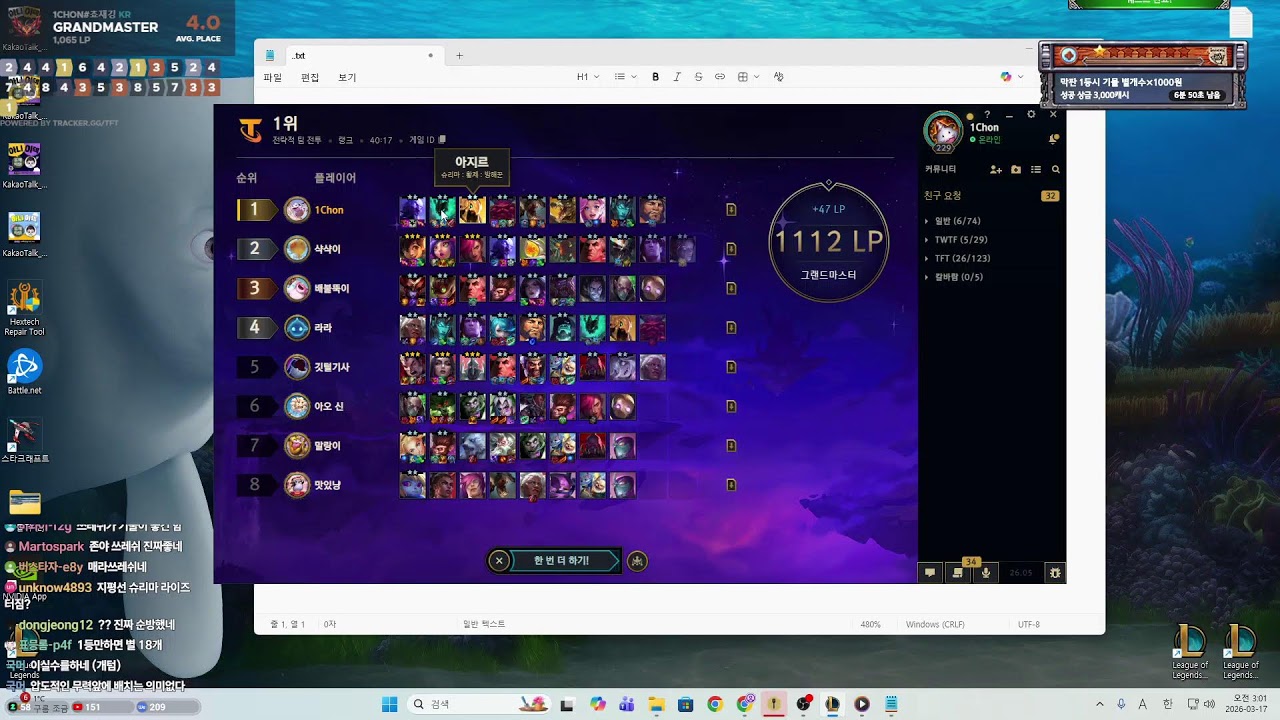Screen dimensions: 1280x720
Task: Insert a link in Notepad toolbar
Action: coord(720,77)
